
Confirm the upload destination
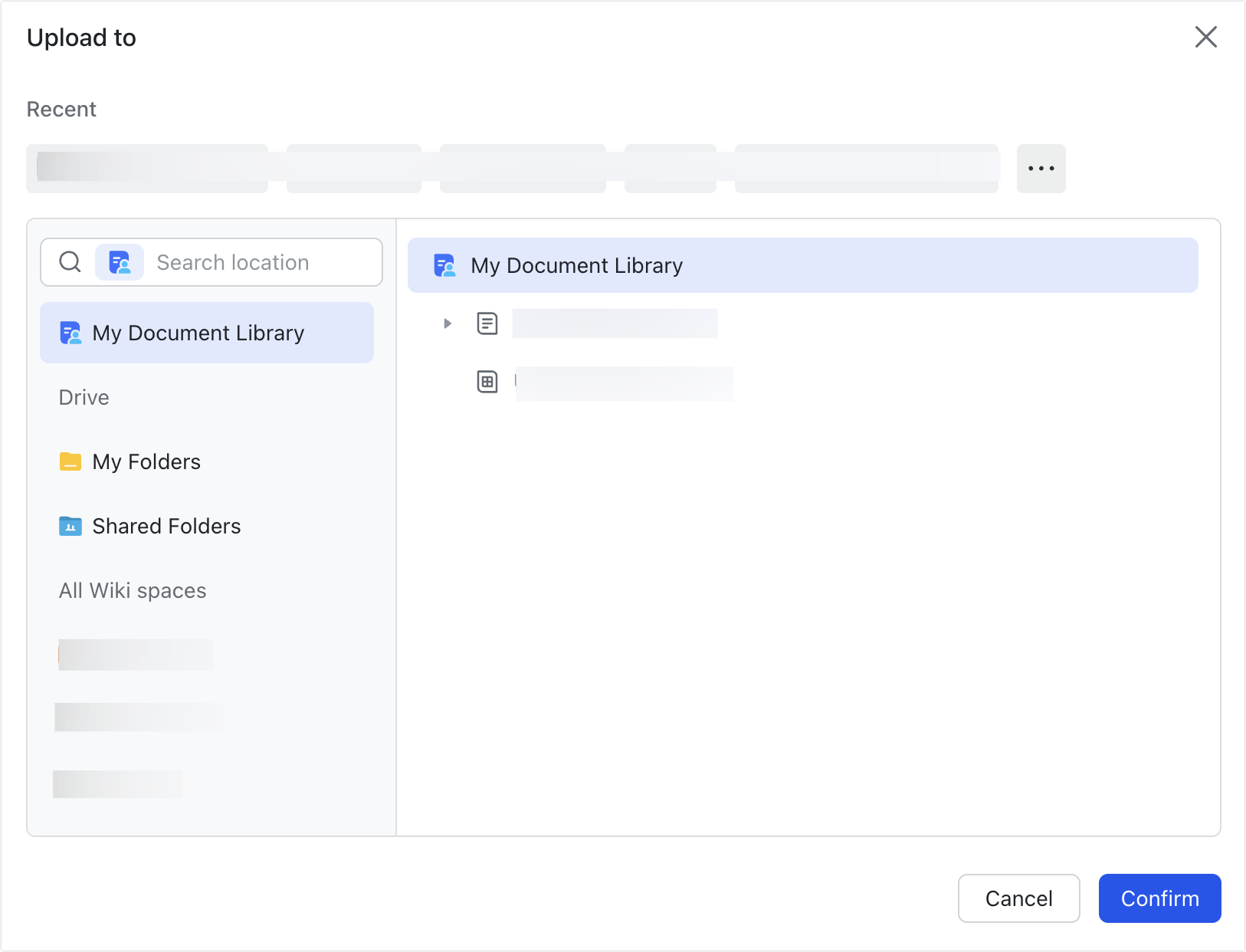pyautogui.click(x=1159, y=898)
